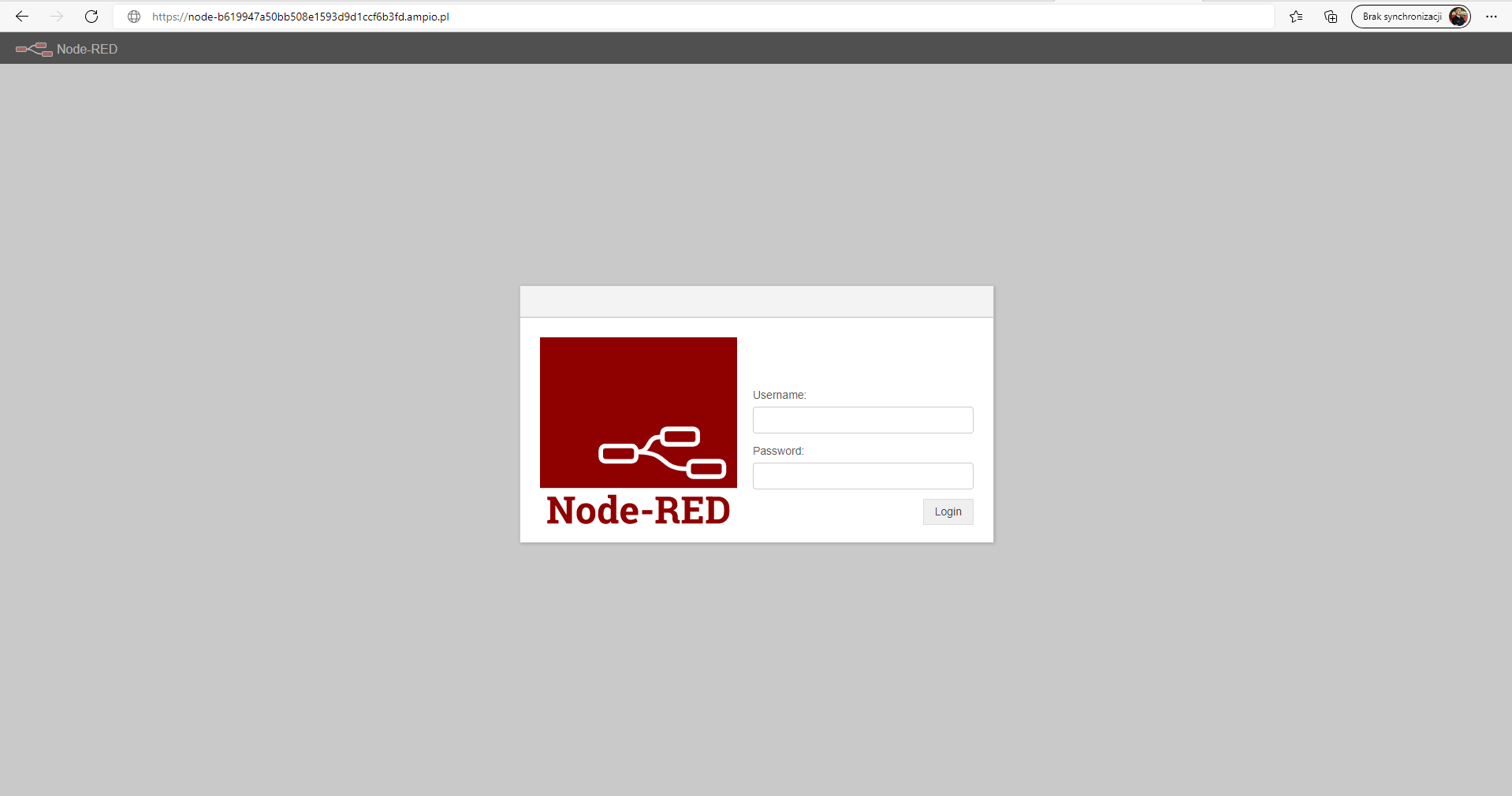
Task: Go back to the previous page
Action: pyautogui.click(x=22, y=17)
